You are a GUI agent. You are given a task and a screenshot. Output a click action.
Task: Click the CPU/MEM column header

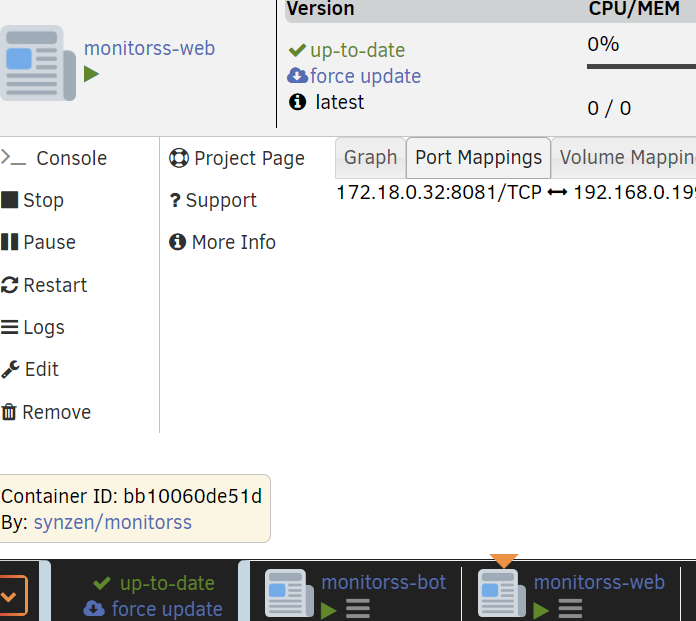pyautogui.click(x=634, y=8)
